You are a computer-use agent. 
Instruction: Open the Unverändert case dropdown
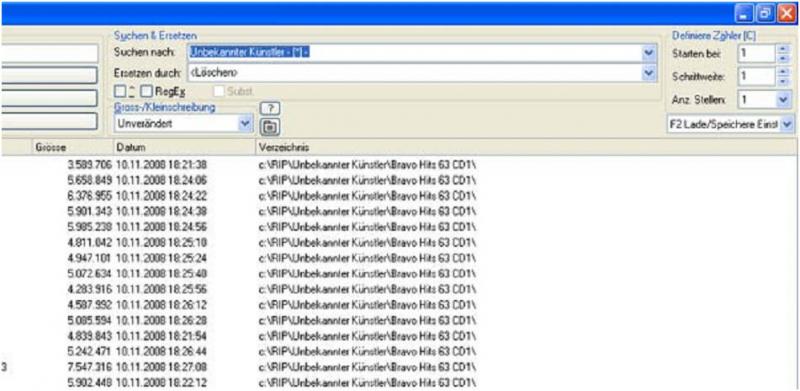coord(246,123)
